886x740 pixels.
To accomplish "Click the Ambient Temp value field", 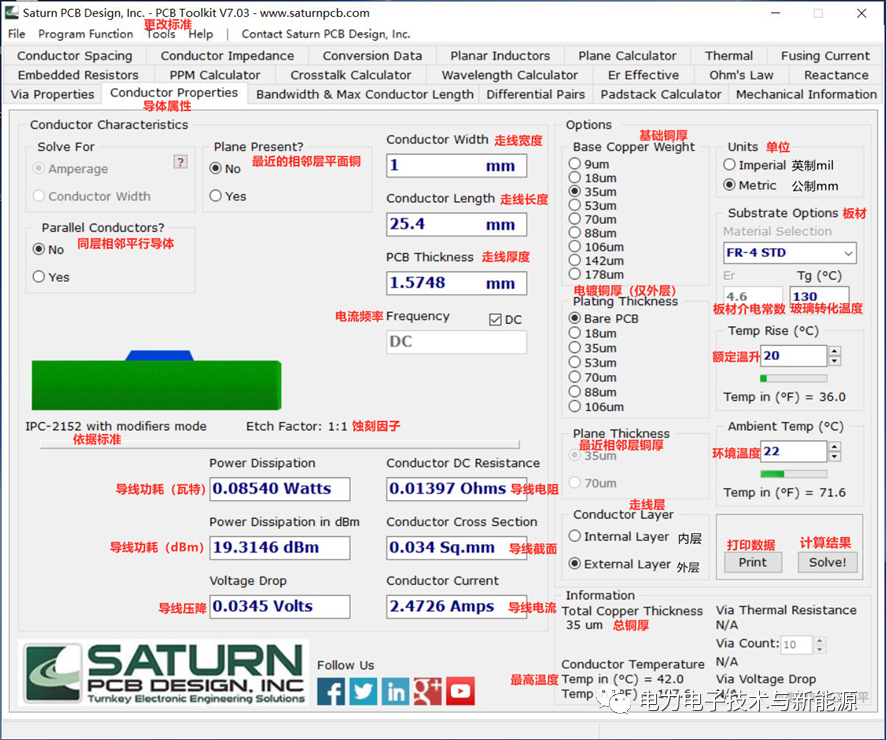I will 793,451.
